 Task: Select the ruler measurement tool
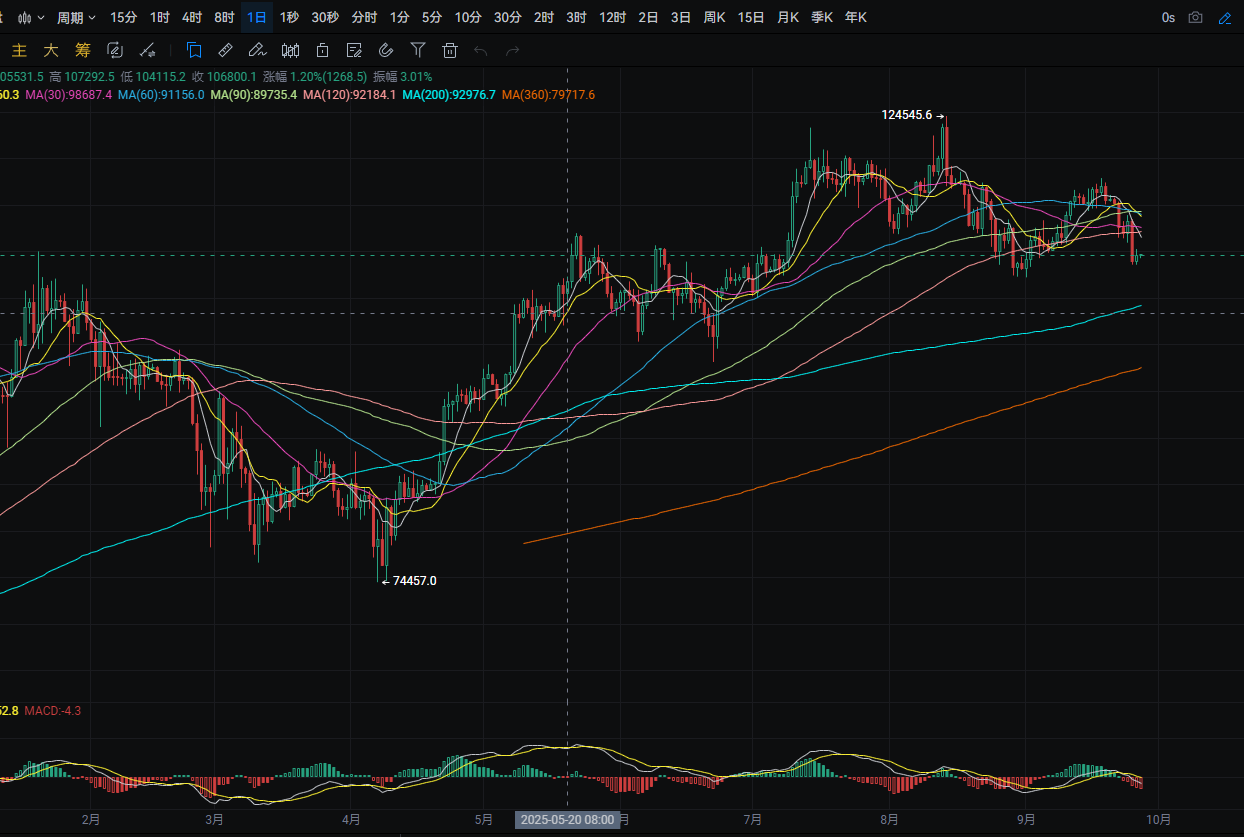[226, 50]
